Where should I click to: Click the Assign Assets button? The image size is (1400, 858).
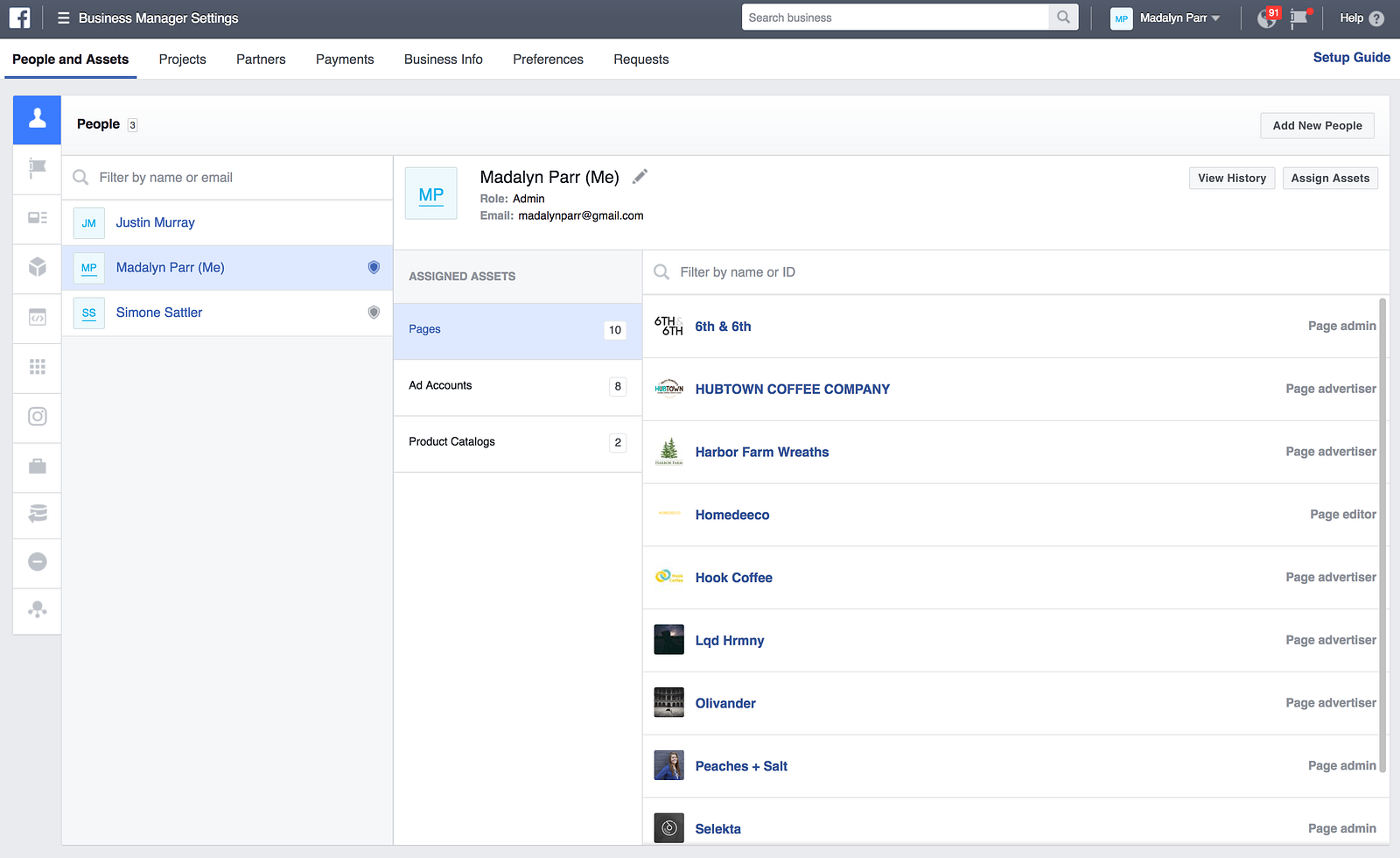(1330, 178)
